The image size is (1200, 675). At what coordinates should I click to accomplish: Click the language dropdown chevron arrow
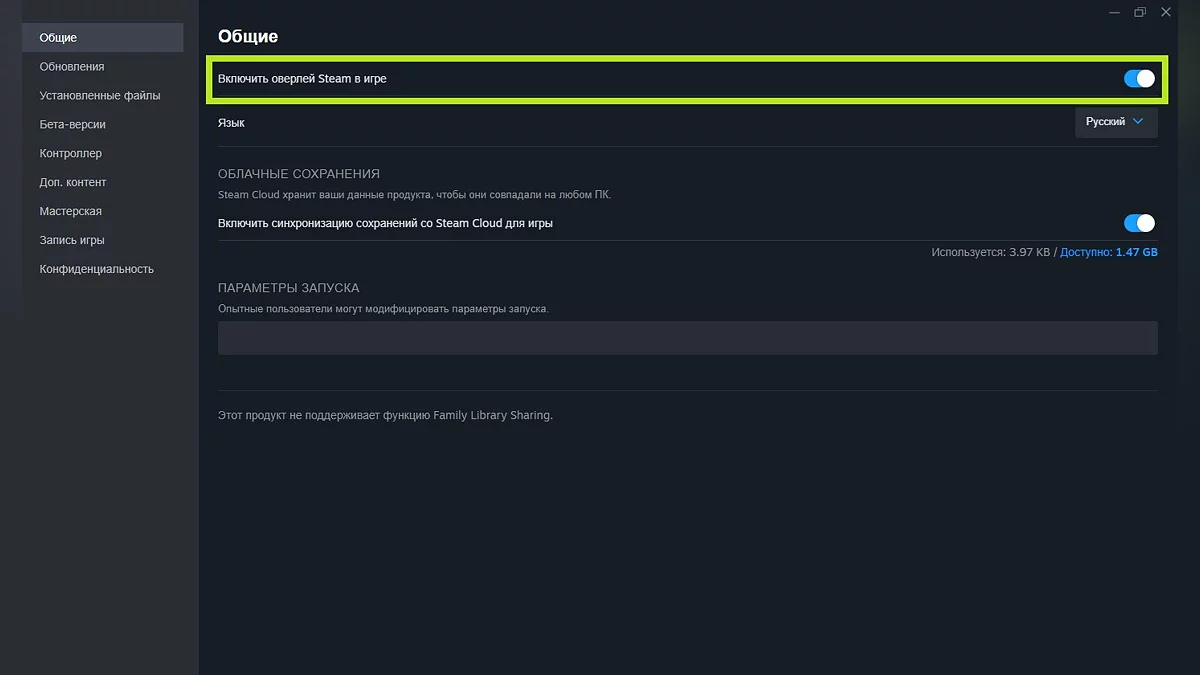pos(1138,122)
